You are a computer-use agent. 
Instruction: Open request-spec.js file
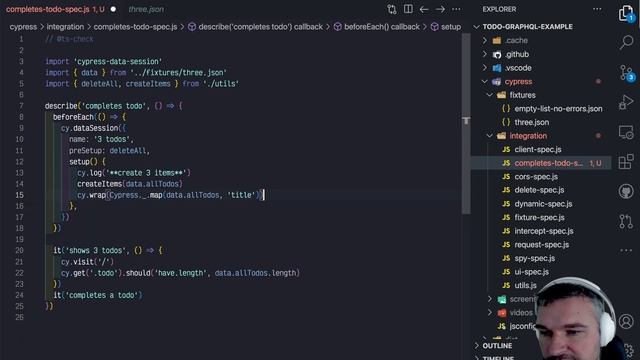pyautogui.click(x=541, y=244)
